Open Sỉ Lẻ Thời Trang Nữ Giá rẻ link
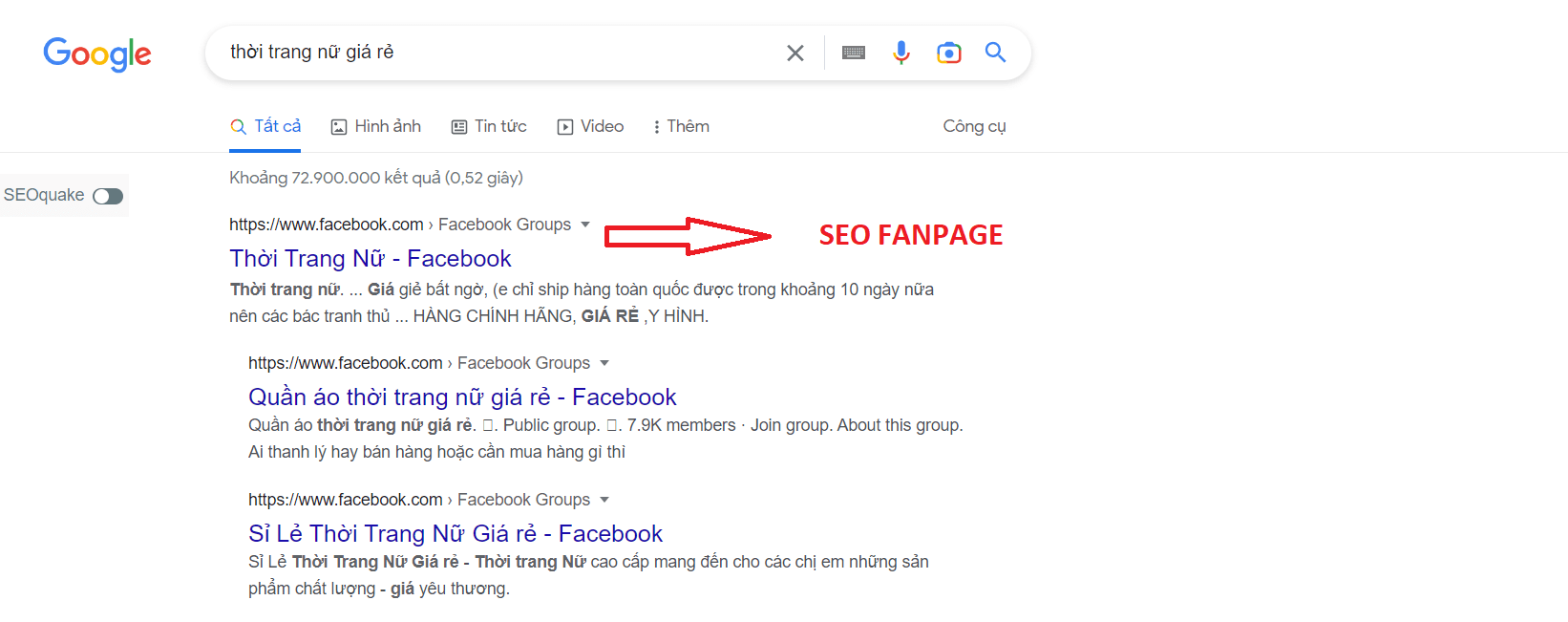This screenshot has width=1568, height=622. [456, 534]
